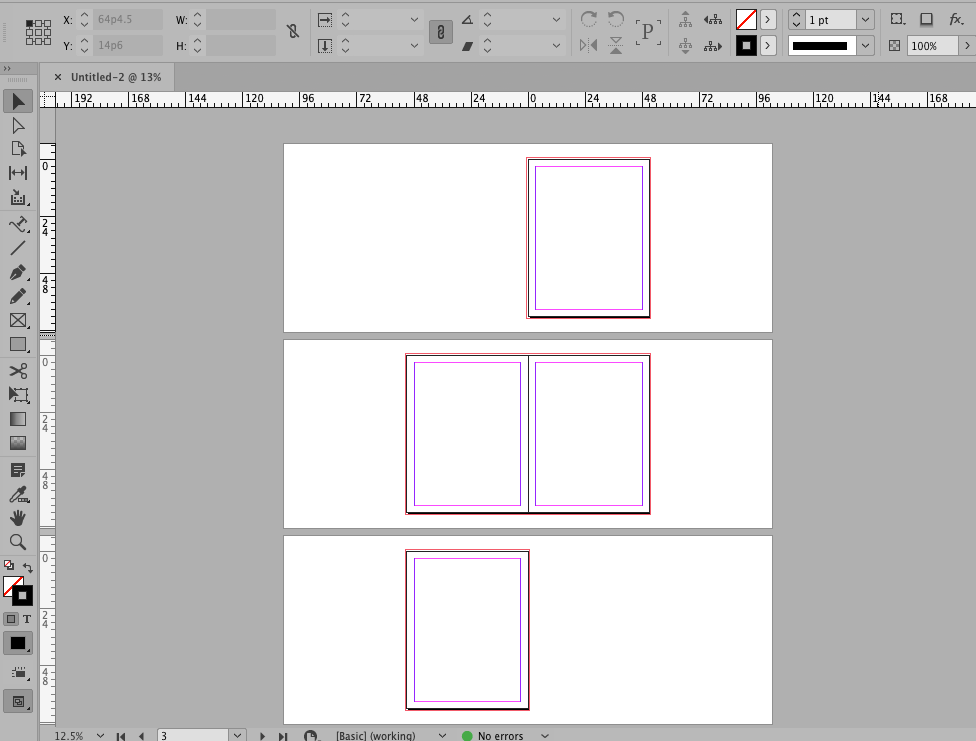Open corner options icon

(897, 19)
